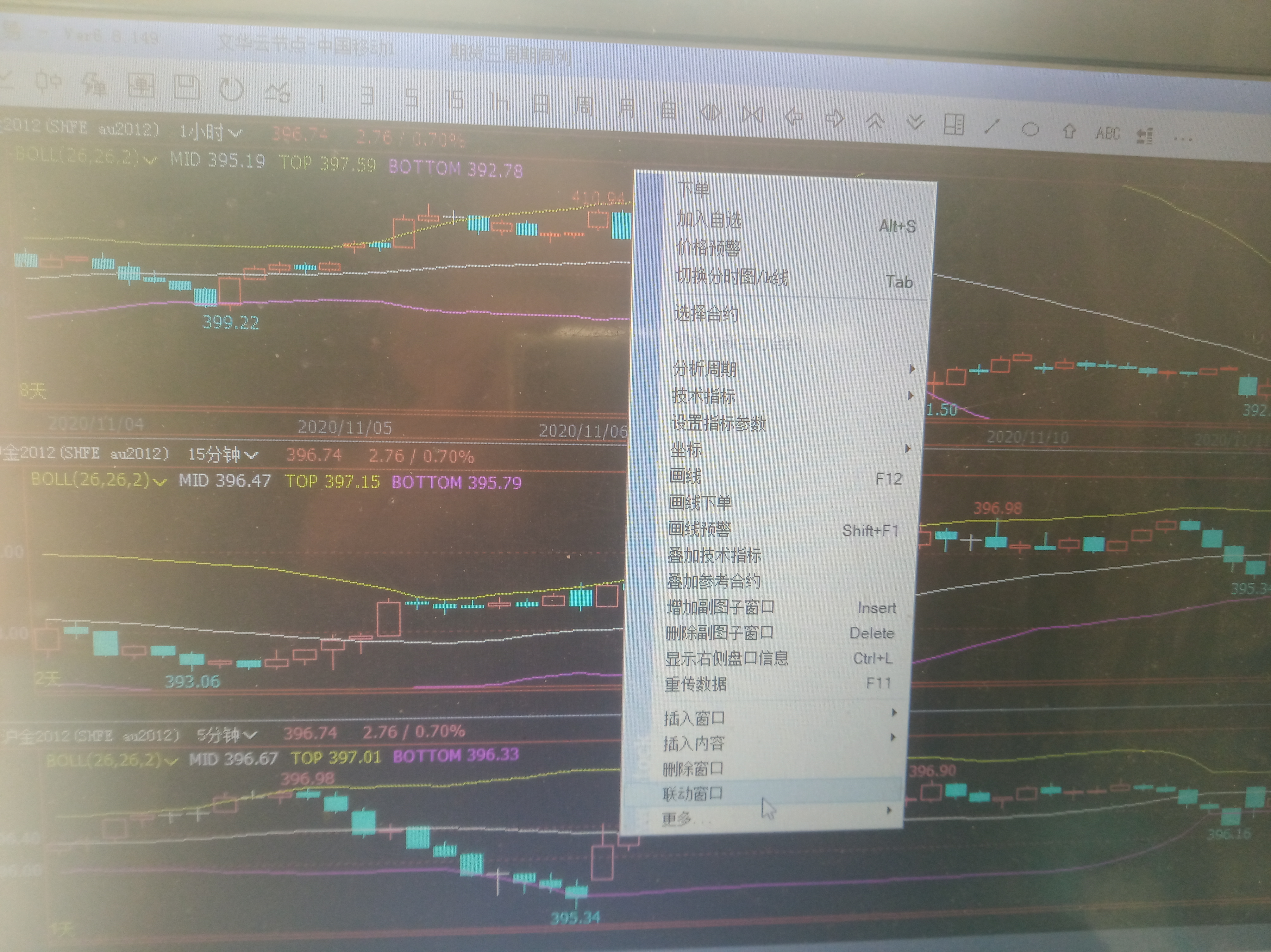The width and height of the screenshot is (1271, 952).
Task: Click the window layout grid icon
Action: (x=954, y=125)
